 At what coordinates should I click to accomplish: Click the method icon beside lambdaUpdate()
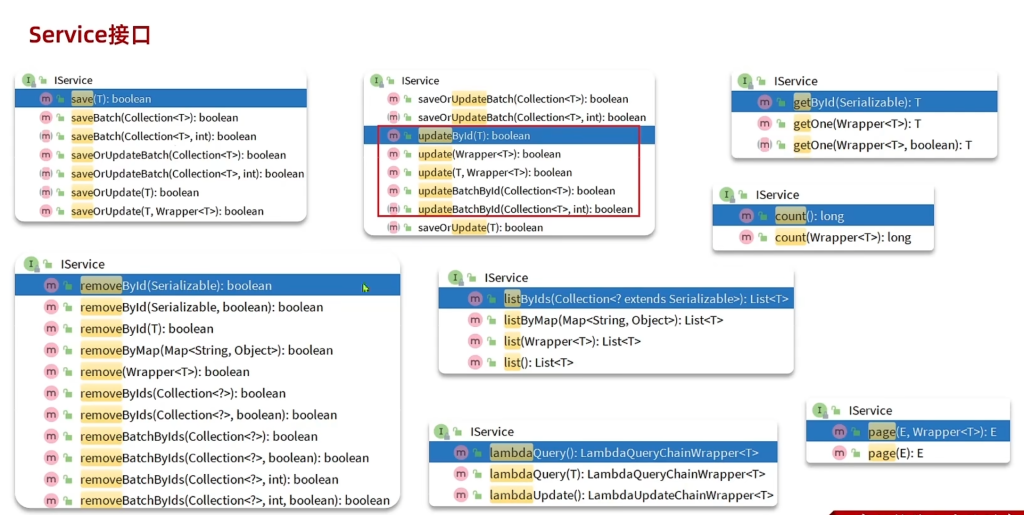click(461, 496)
